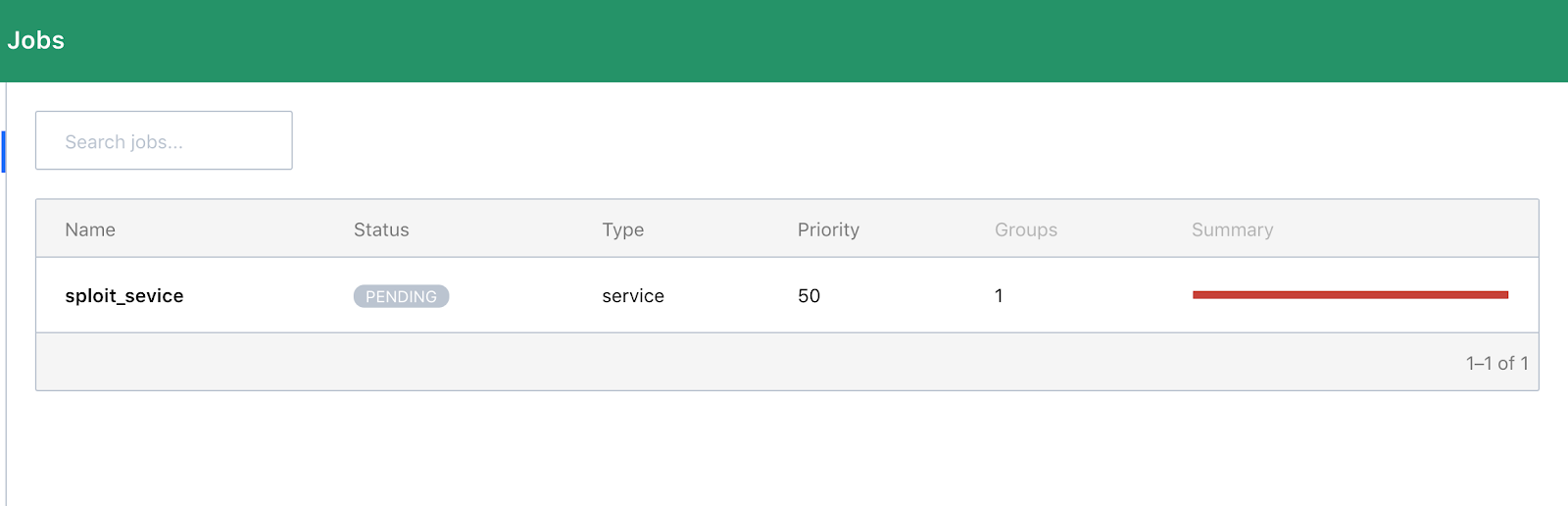Click the red allocation summary bar

1349,295
